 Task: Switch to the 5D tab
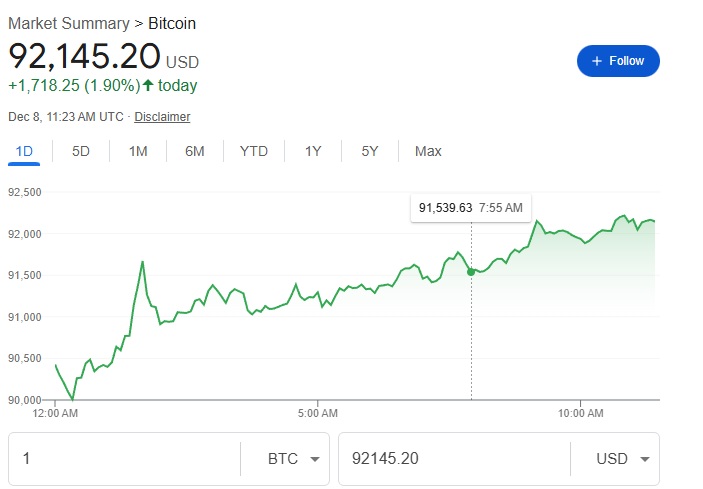click(81, 152)
